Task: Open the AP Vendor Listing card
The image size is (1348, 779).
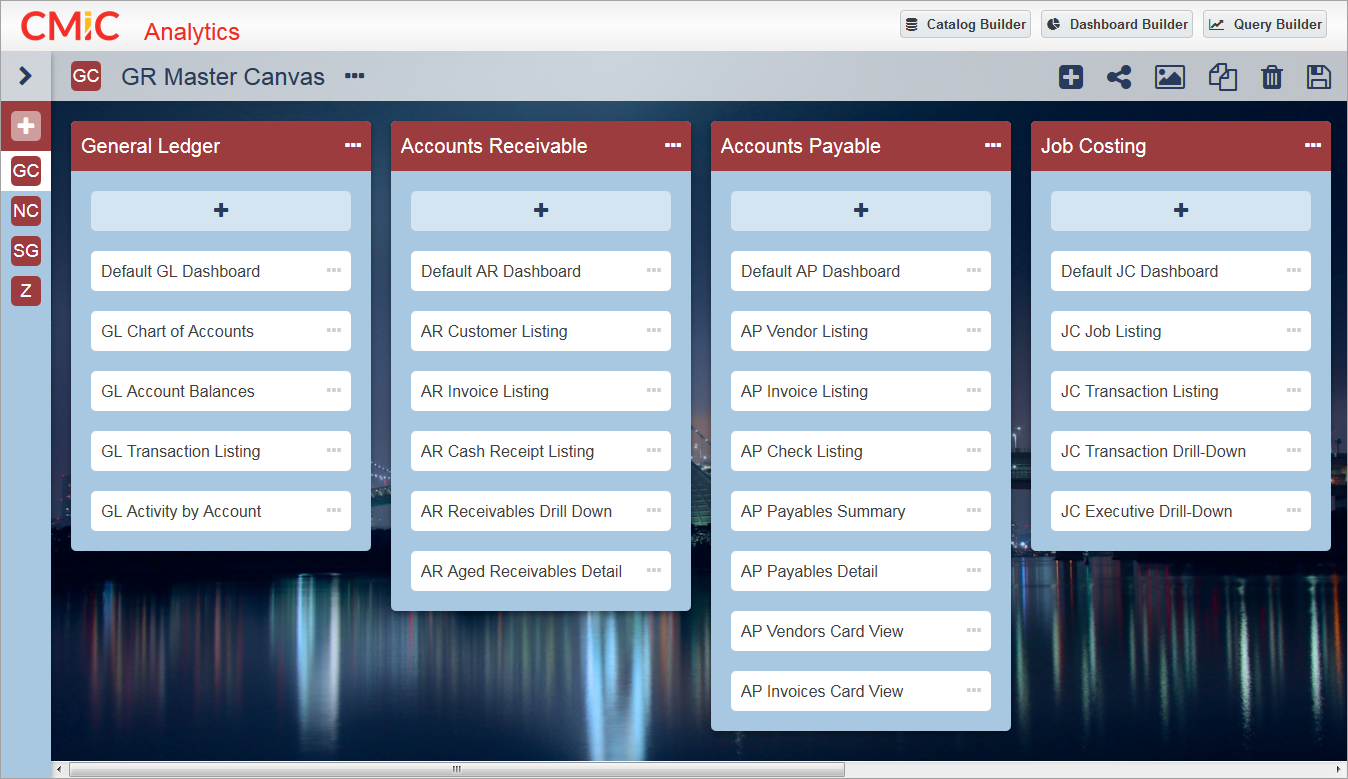Action: (861, 331)
